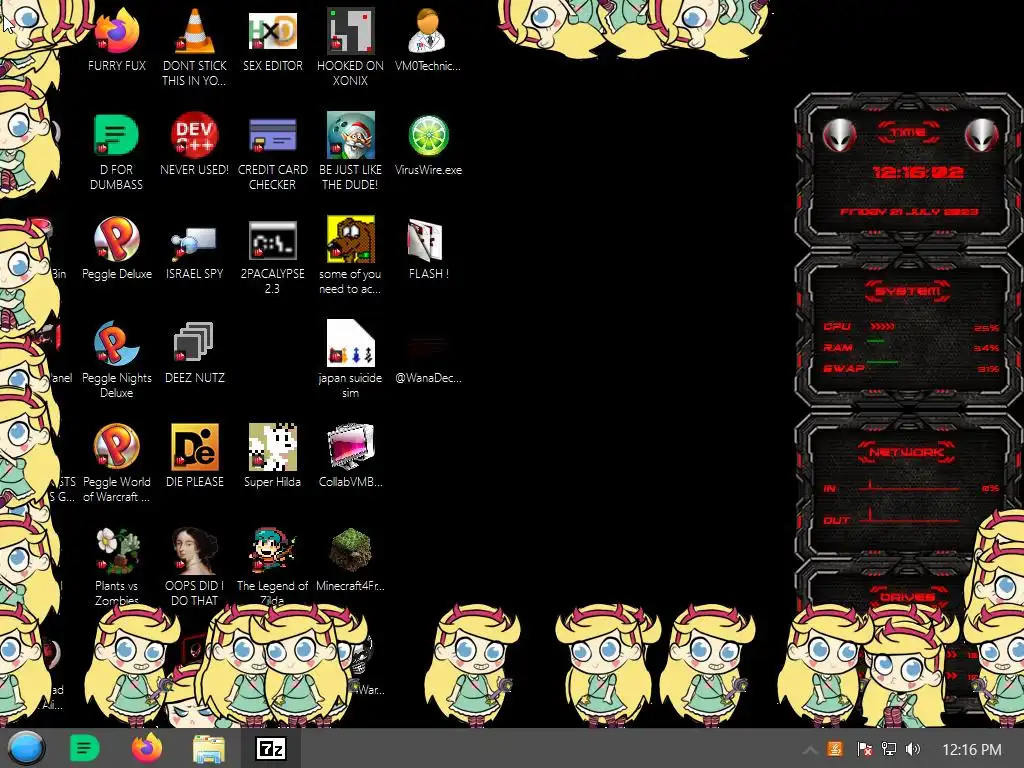Click the DRIVES widget header
The height and width of the screenshot is (768, 1024).
908,597
